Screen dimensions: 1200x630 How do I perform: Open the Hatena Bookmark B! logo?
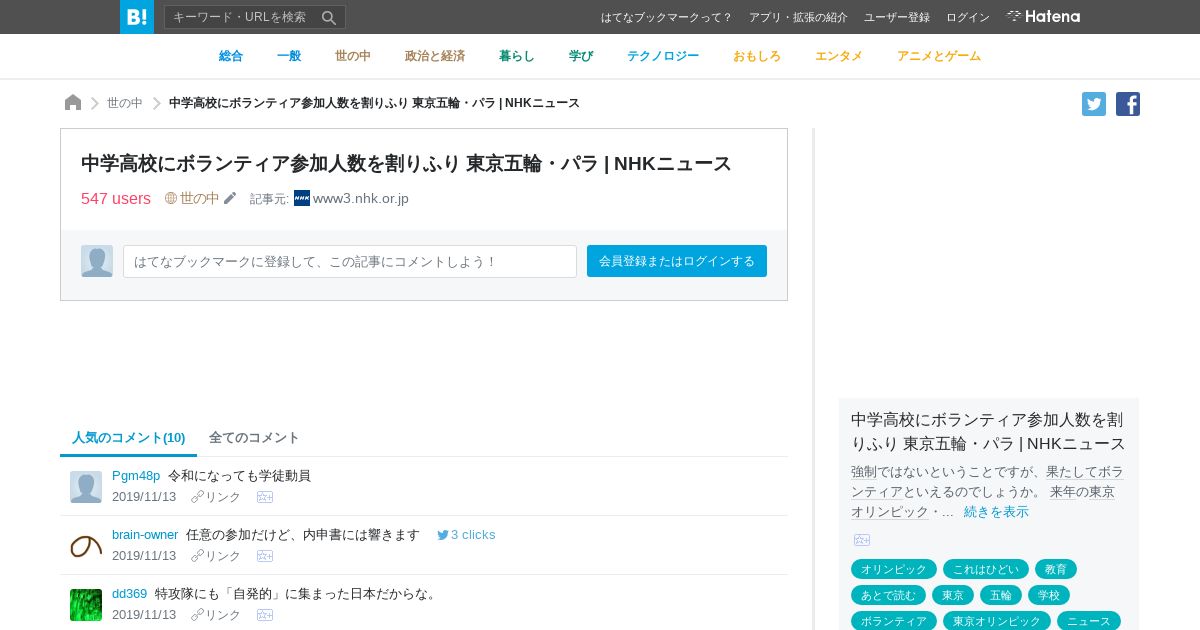pyautogui.click(x=137, y=17)
